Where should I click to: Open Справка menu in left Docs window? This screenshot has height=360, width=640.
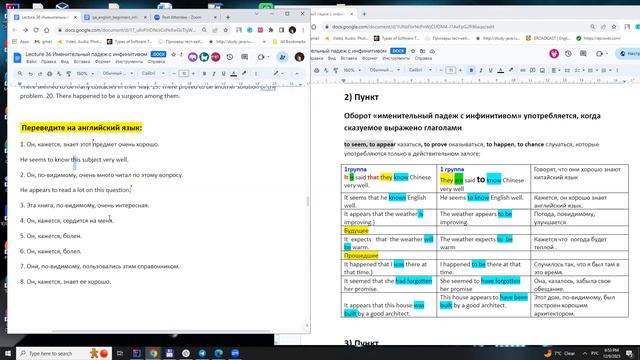(156, 62)
